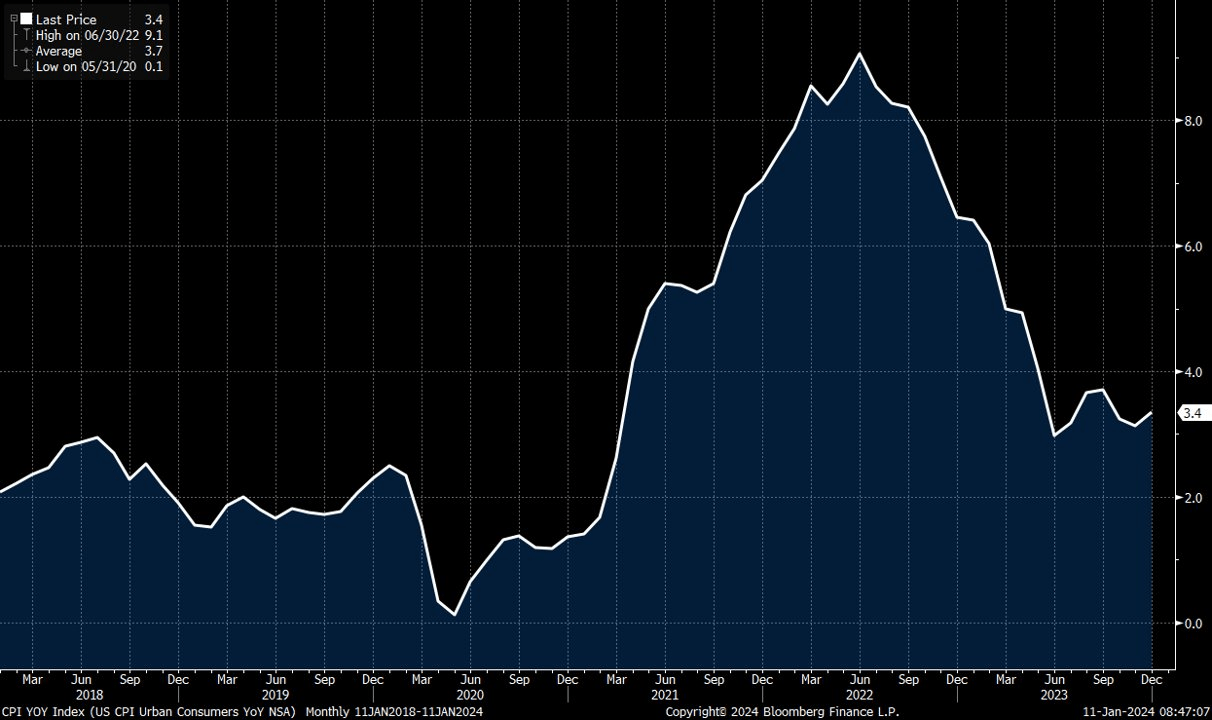Click the Low marker icon in legend

pyautogui.click(x=26, y=67)
